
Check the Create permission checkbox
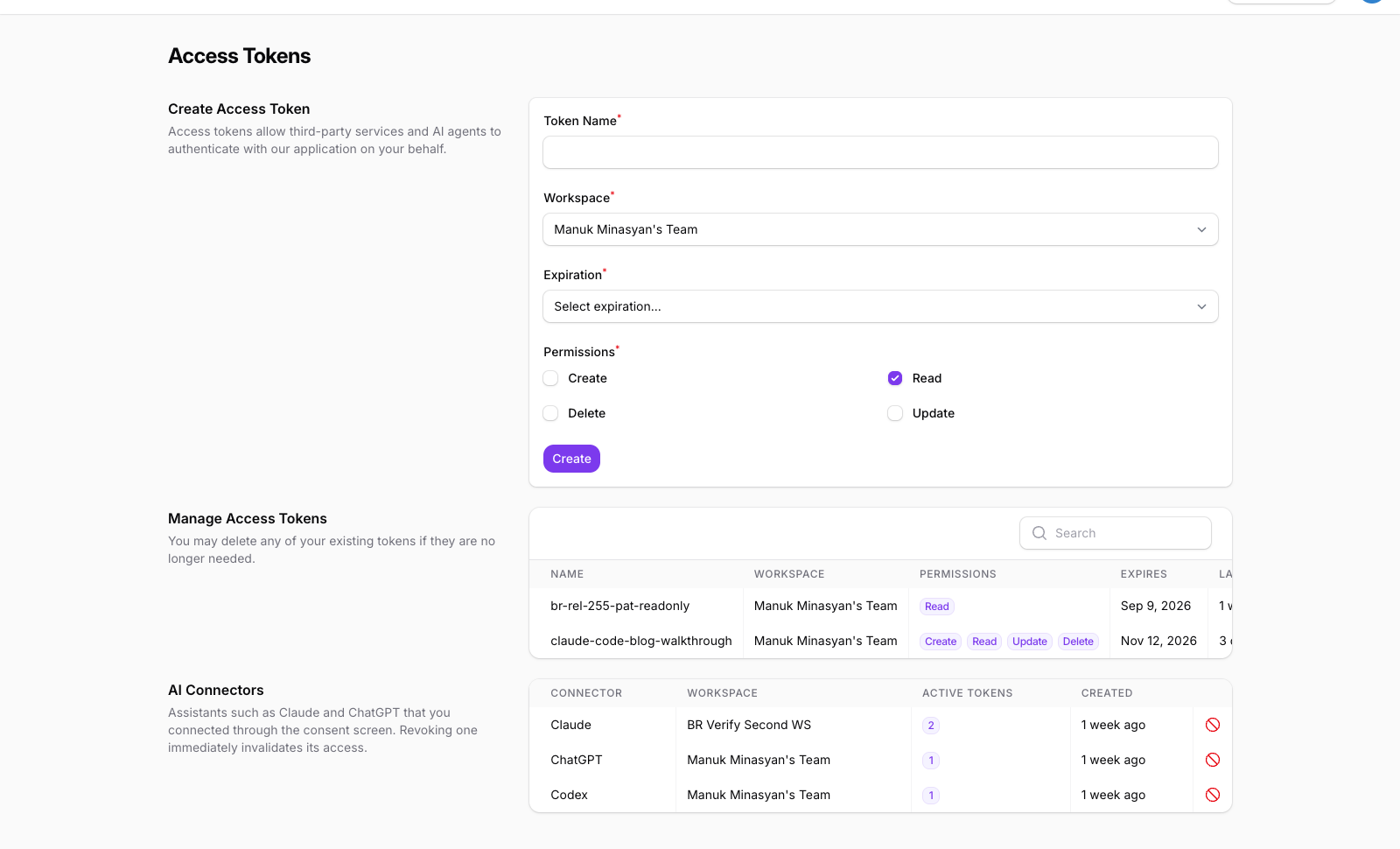pos(550,378)
